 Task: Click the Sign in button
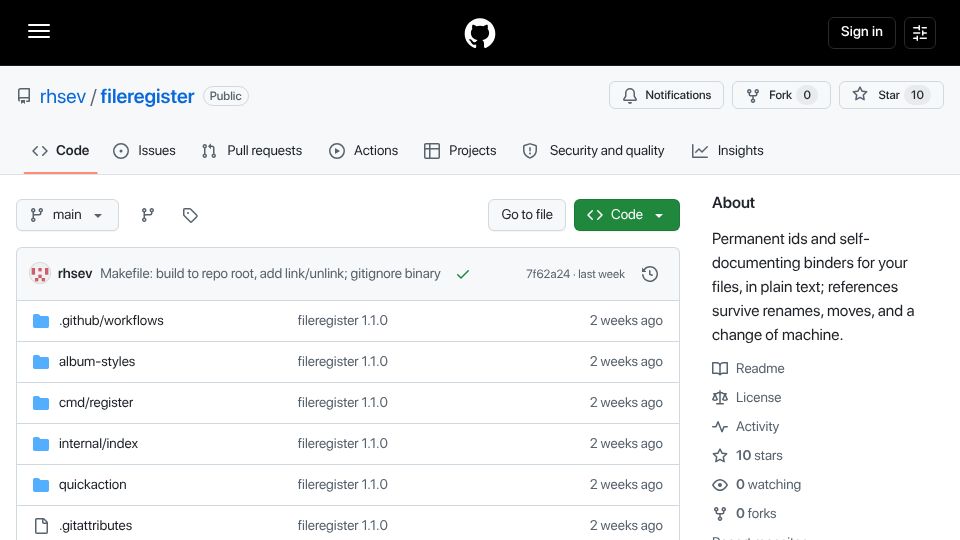click(861, 32)
